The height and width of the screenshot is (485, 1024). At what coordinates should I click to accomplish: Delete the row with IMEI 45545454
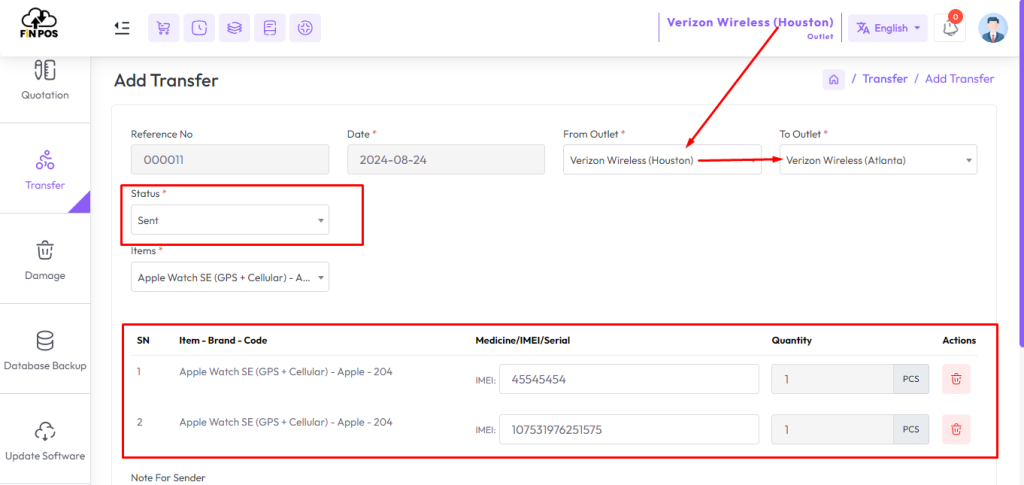tap(956, 379)
